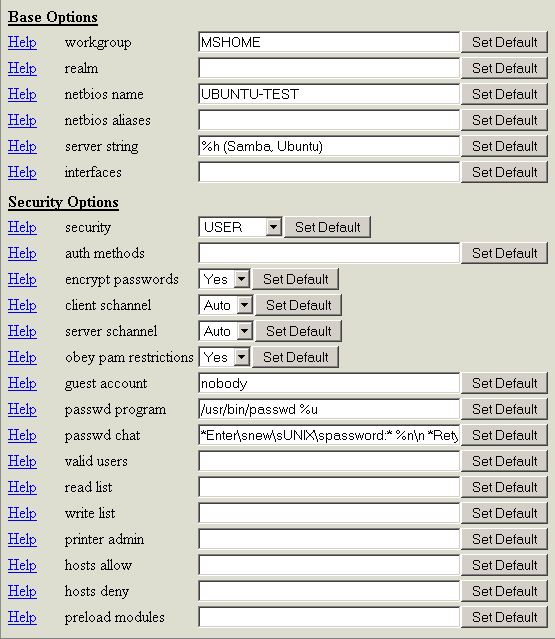Open the security mode dropdown showing USER
The image size is (555, 639).
tap(240, 227)
